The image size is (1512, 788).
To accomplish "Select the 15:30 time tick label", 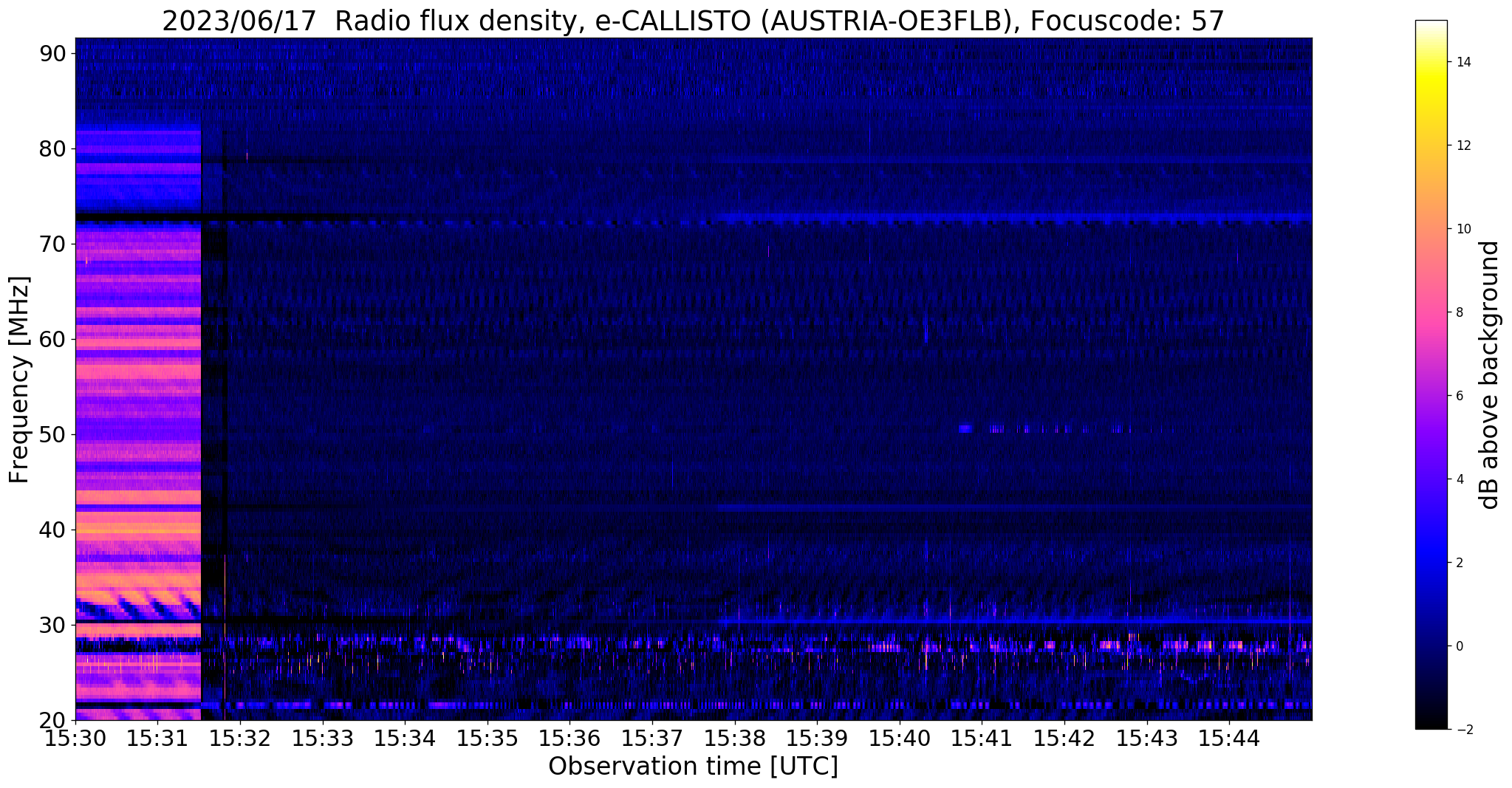I will pyautogui.click(x=75, y=738).
